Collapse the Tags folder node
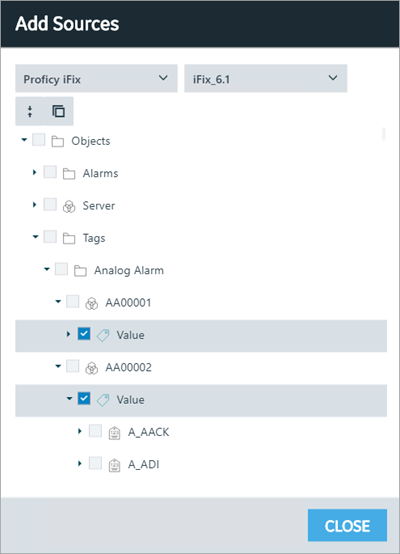This screenshot has width=400, height=554. (35, 237)
